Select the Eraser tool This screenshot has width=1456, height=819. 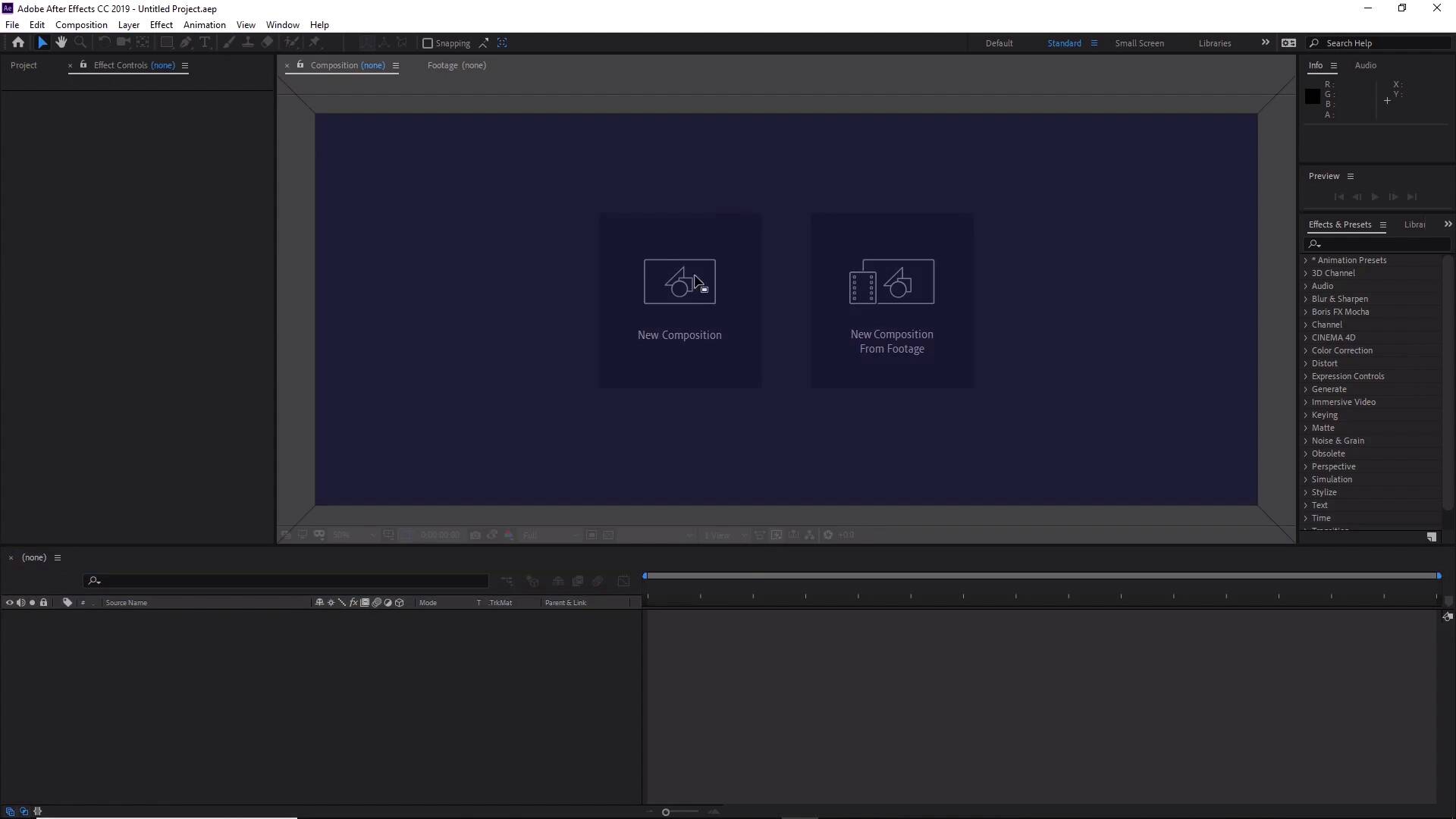tap(267, 42)
